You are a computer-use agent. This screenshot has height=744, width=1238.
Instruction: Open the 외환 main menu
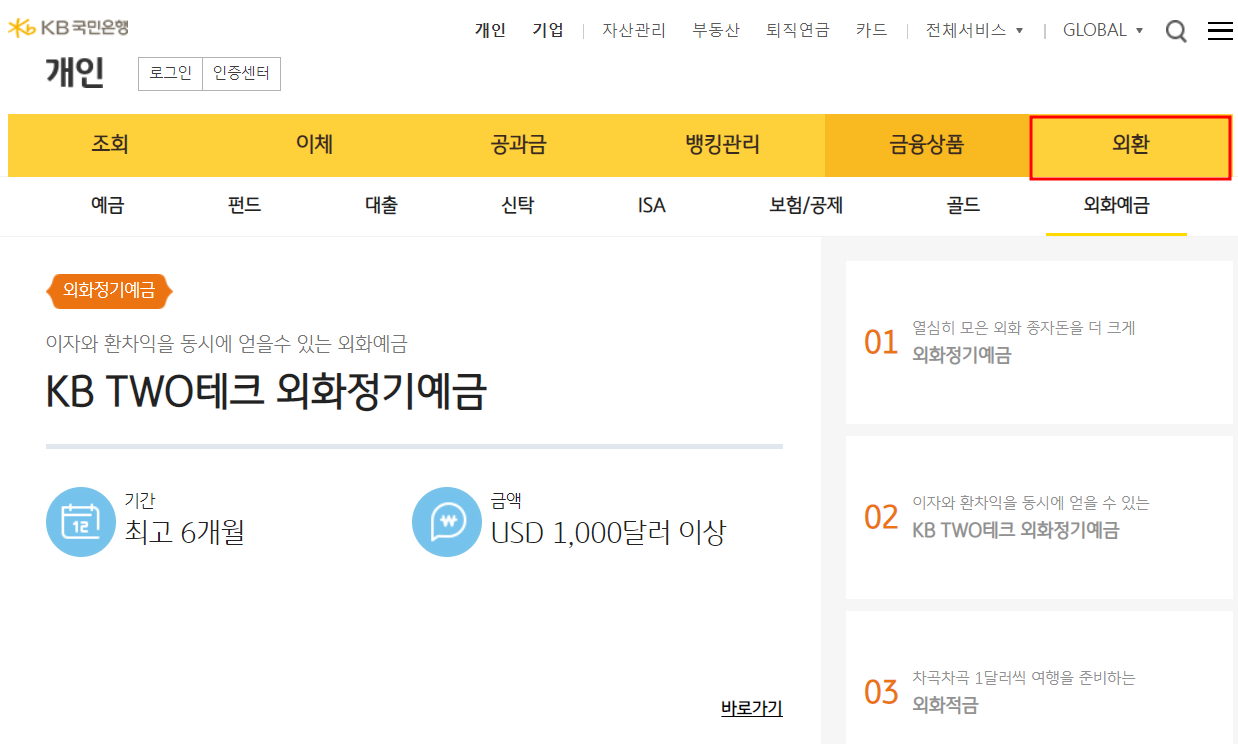click(x=1130, y=146)
